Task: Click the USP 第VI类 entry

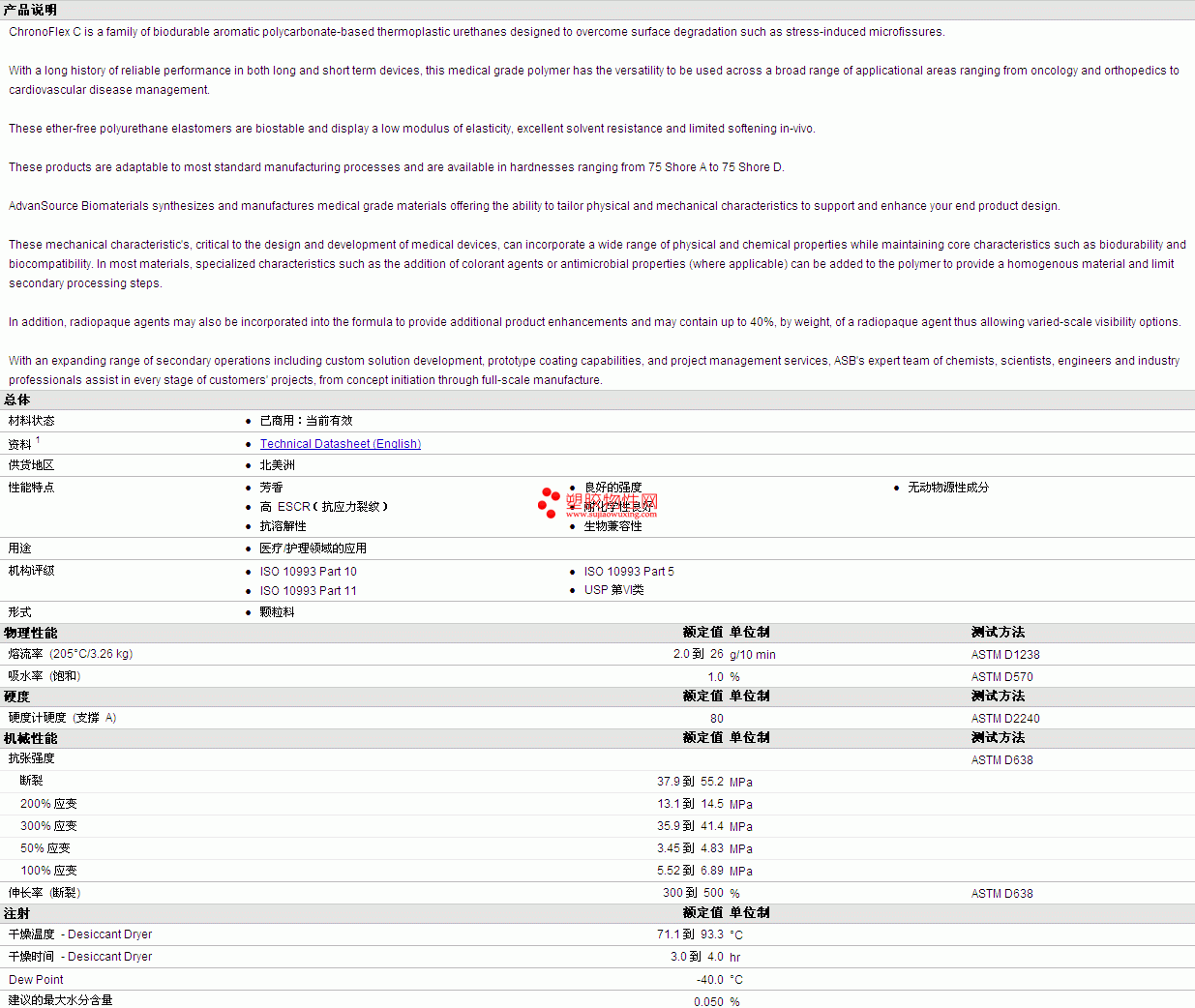Action: click(614, 590)
